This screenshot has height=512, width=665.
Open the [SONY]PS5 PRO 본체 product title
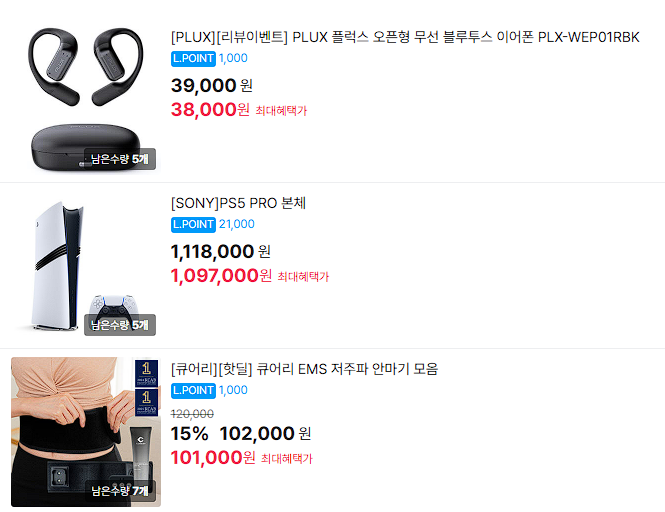click(238, 203)
